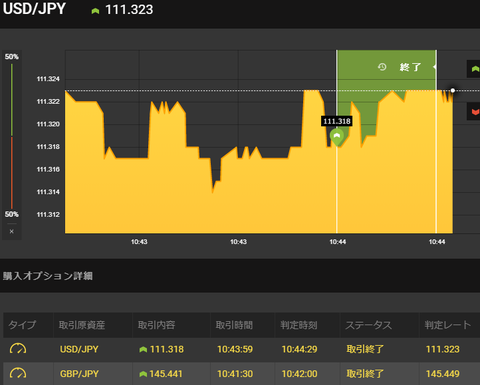Click the white current price dot on chart
The image size is (480, 385).
click(453, 90)
